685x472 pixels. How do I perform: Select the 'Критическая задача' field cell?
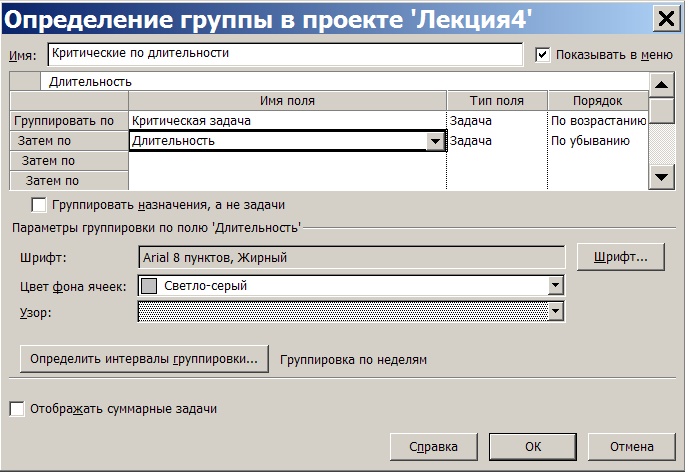point(287,121)
